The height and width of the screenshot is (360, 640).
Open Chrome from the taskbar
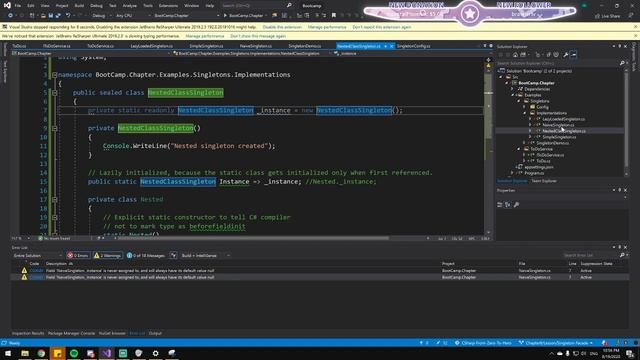point(41,353)
